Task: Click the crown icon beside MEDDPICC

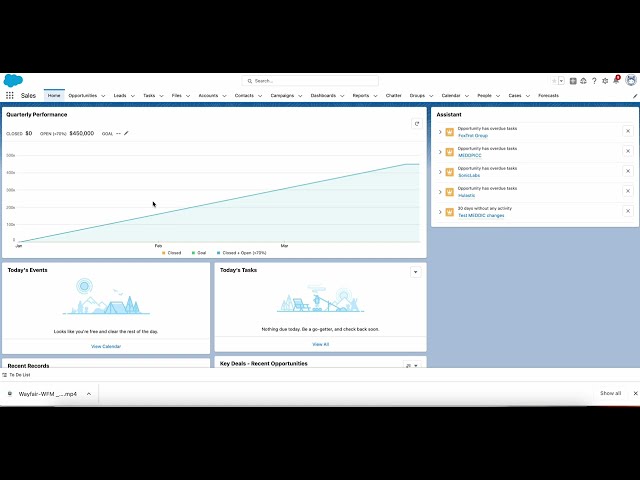Action: [449, 152]
